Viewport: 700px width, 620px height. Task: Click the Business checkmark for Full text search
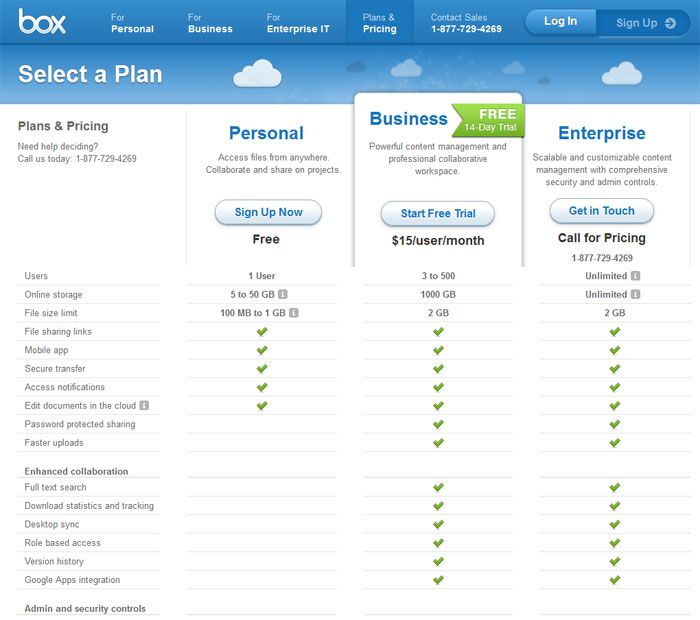(438, 488)
